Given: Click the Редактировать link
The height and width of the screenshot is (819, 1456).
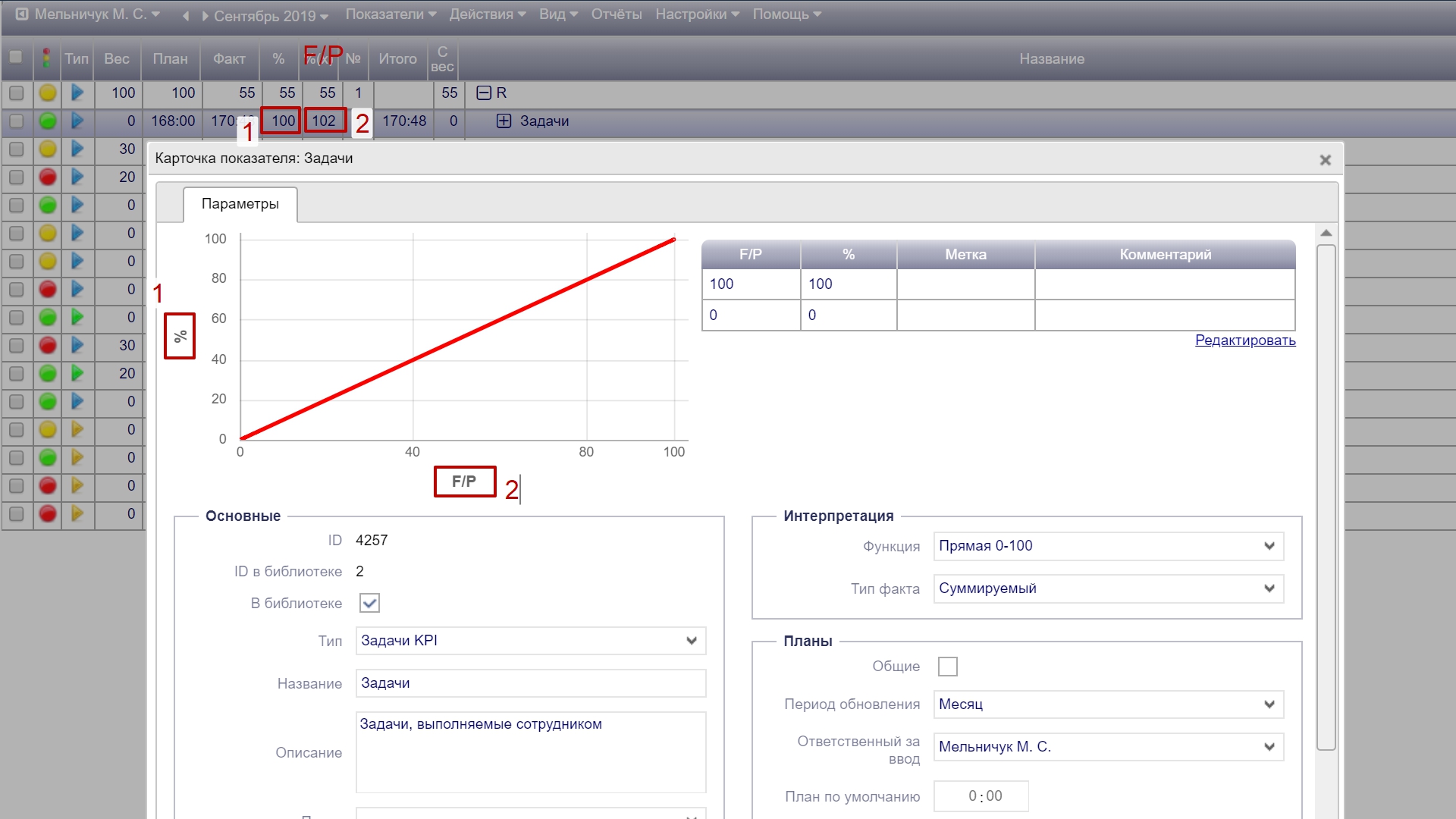Looking at the screenshot, I should (x=1244, y=340).
